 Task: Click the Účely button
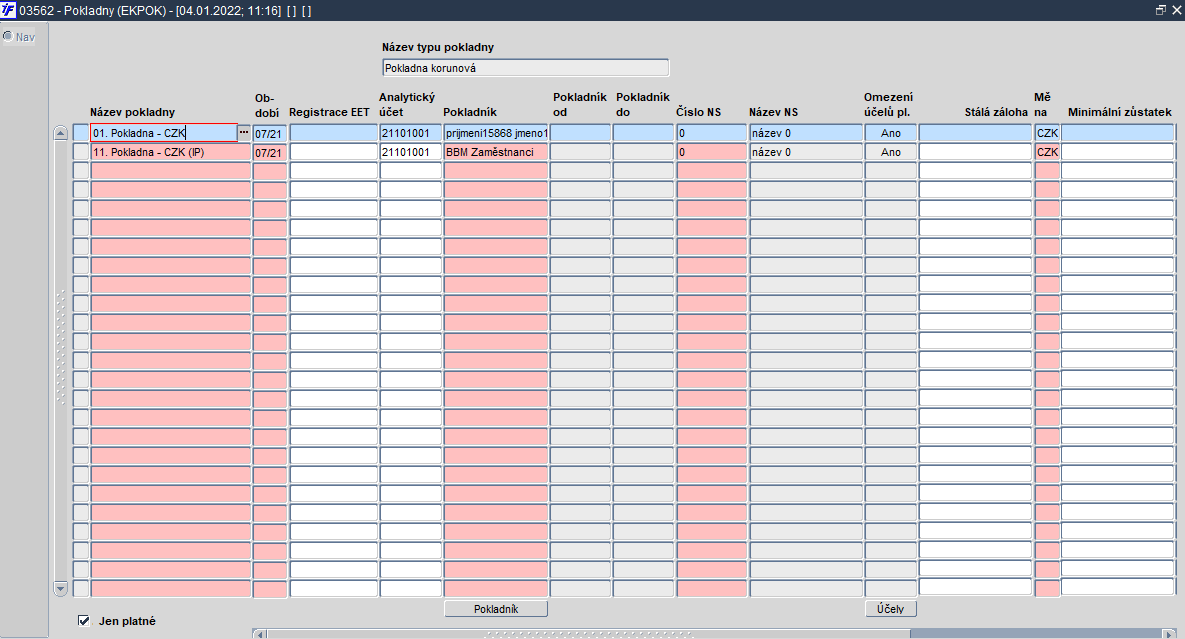(x=890, y=609)
